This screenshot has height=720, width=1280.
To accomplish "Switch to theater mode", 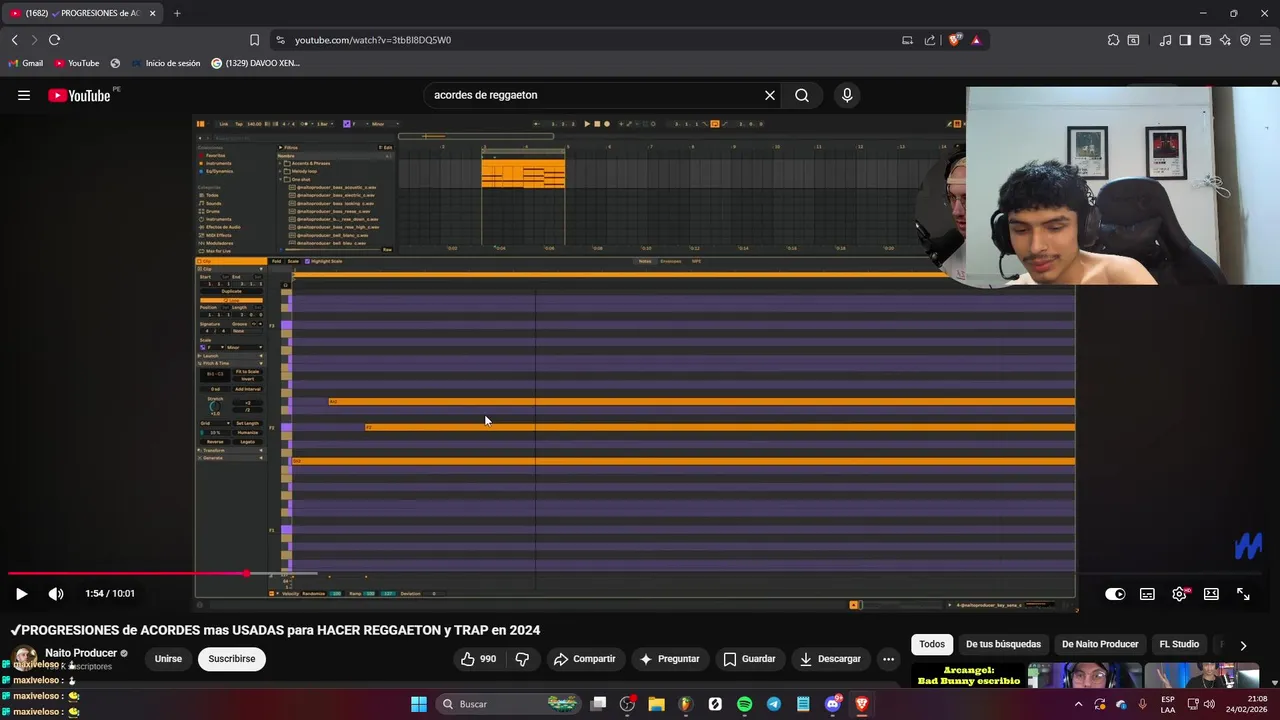I will pyautogui.click(x=1211, y=593).
